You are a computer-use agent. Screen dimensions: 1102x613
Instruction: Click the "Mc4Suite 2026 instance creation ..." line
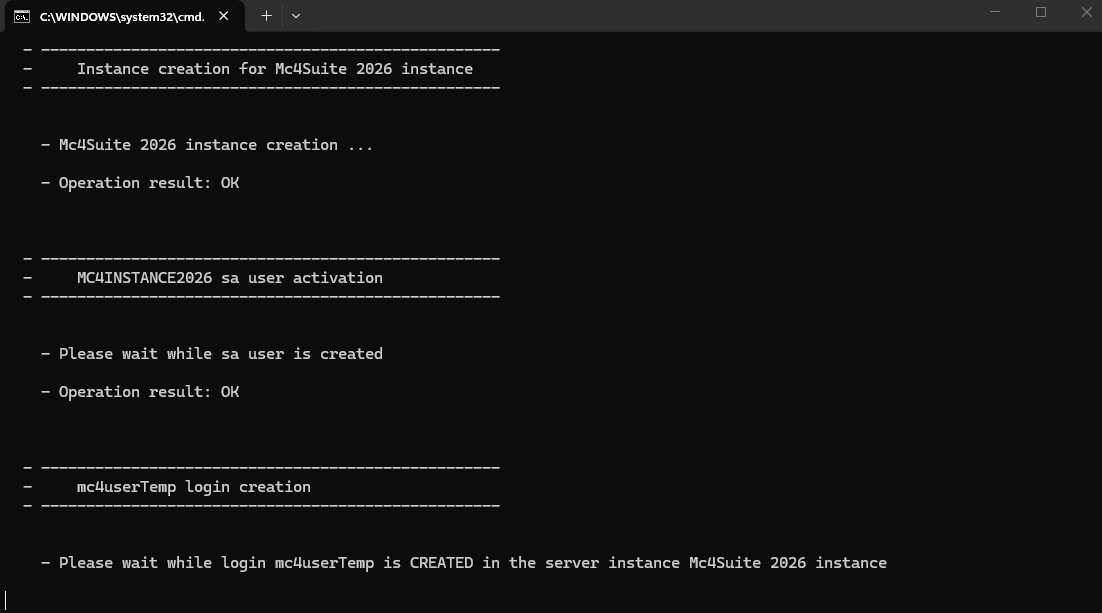pos(215,145)
